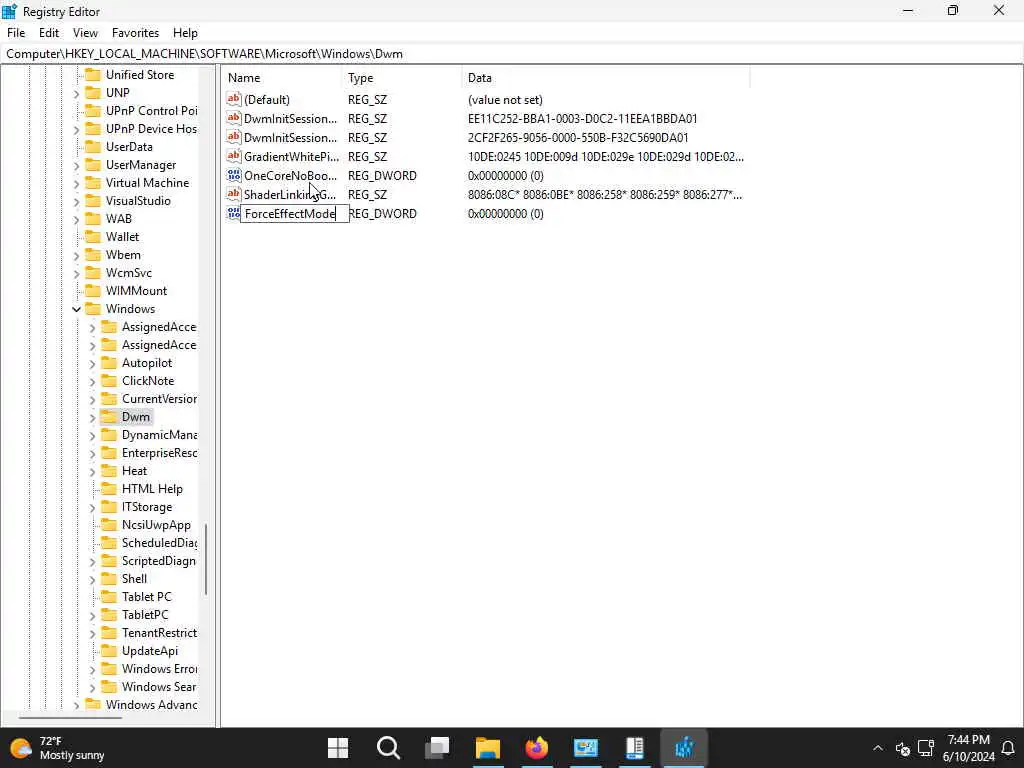
Task: Select the NcsiUwpApp key
Action: pyautogui.click(x=156, y=524)
